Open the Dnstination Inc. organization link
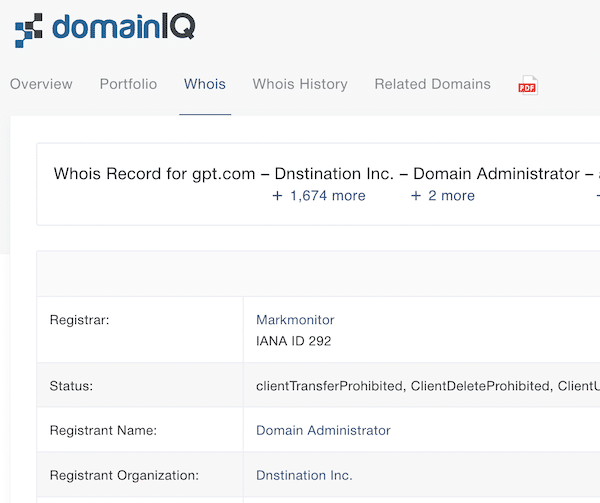The height and width of the screenshot is (503, 600). coord(304,475)
